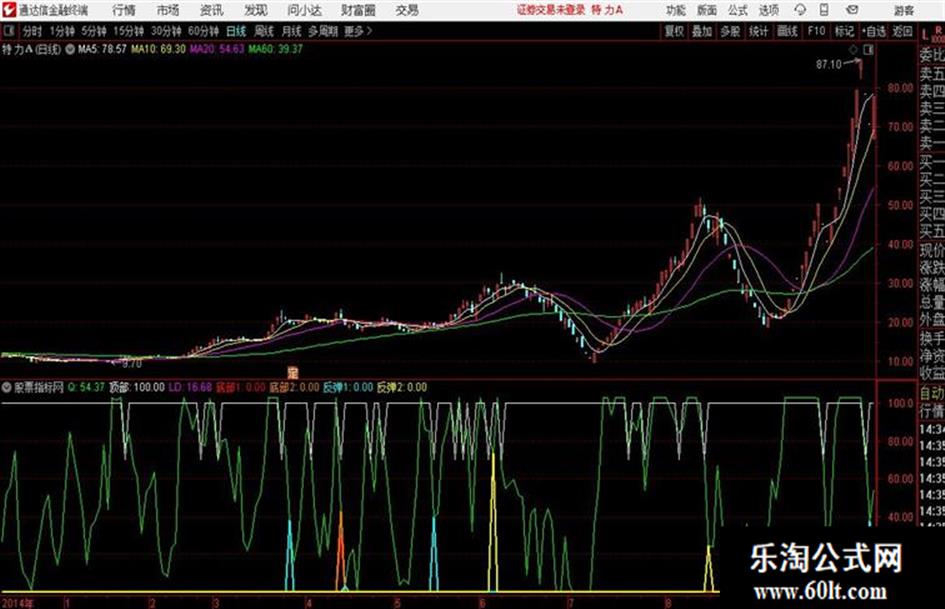Image resolution: width=945 pixels, height=609 pixels.
Task: Open the 公式 menu
Action: pos(738,10)
